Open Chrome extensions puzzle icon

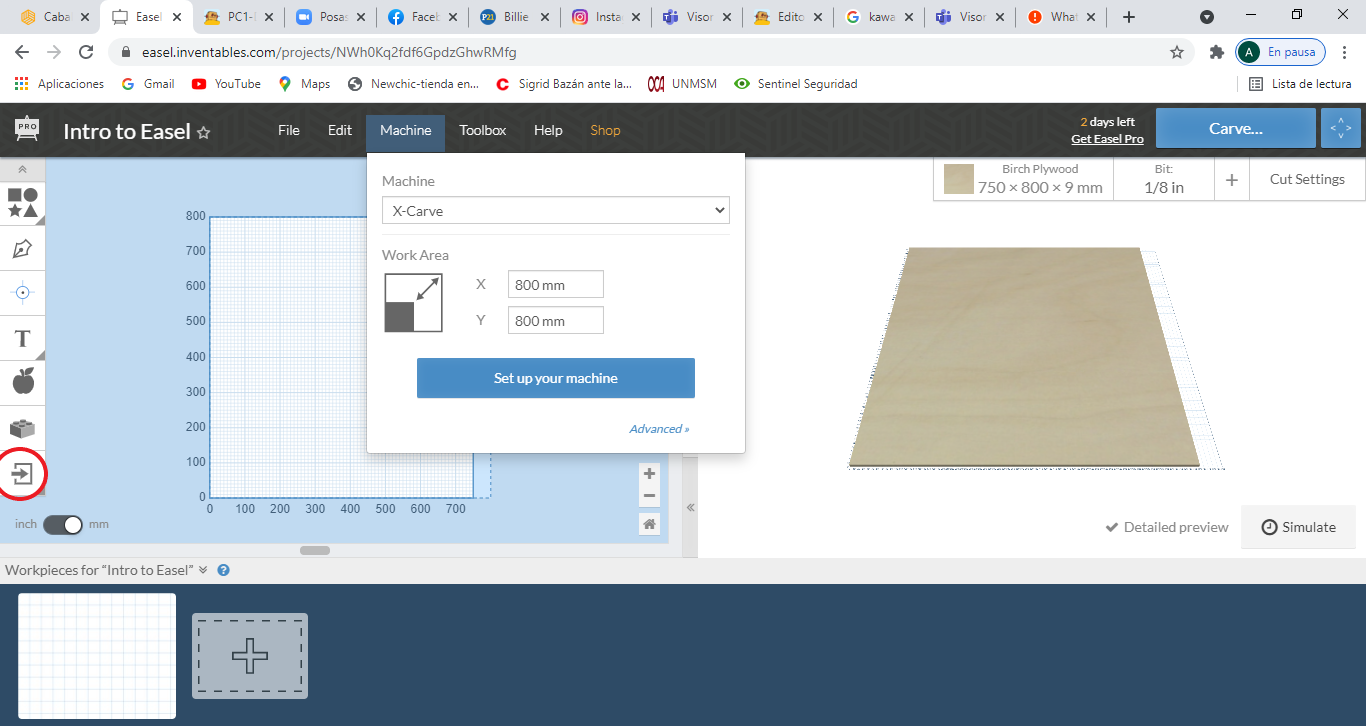coord(1216,52)
